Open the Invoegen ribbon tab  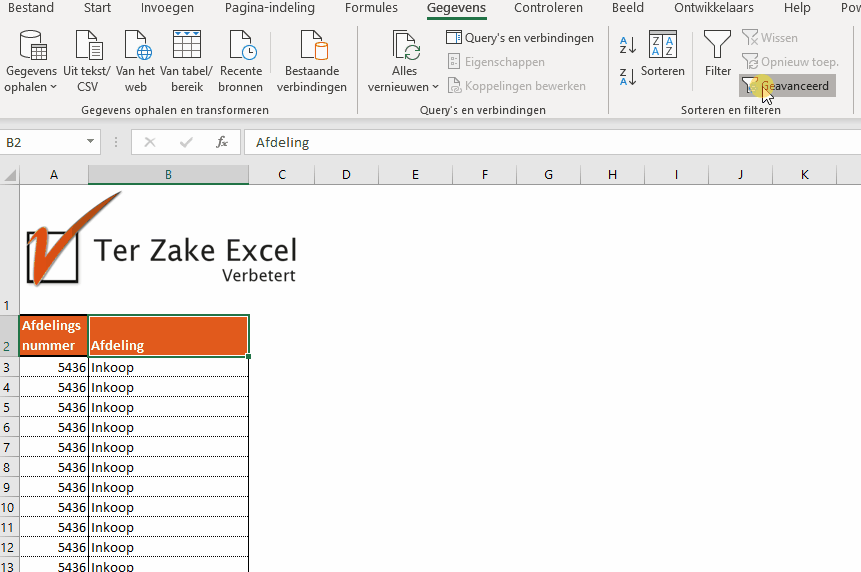point(168,8)
